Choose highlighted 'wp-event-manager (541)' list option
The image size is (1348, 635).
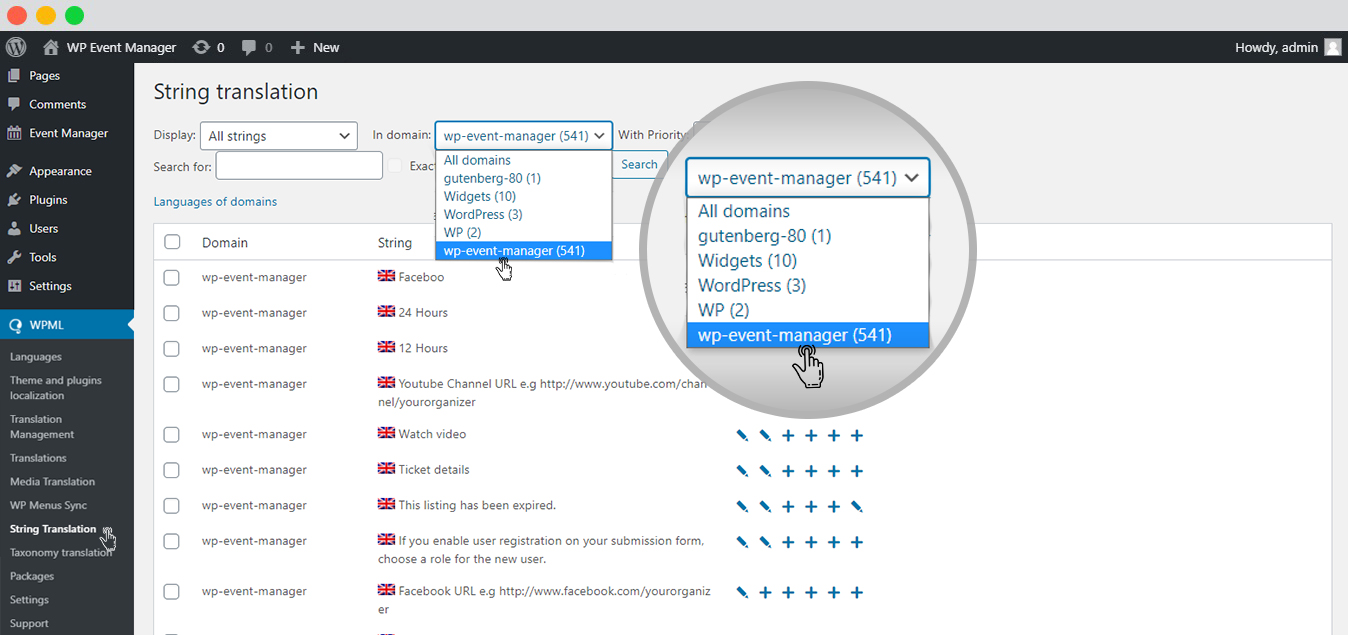[x=524, y=250]
